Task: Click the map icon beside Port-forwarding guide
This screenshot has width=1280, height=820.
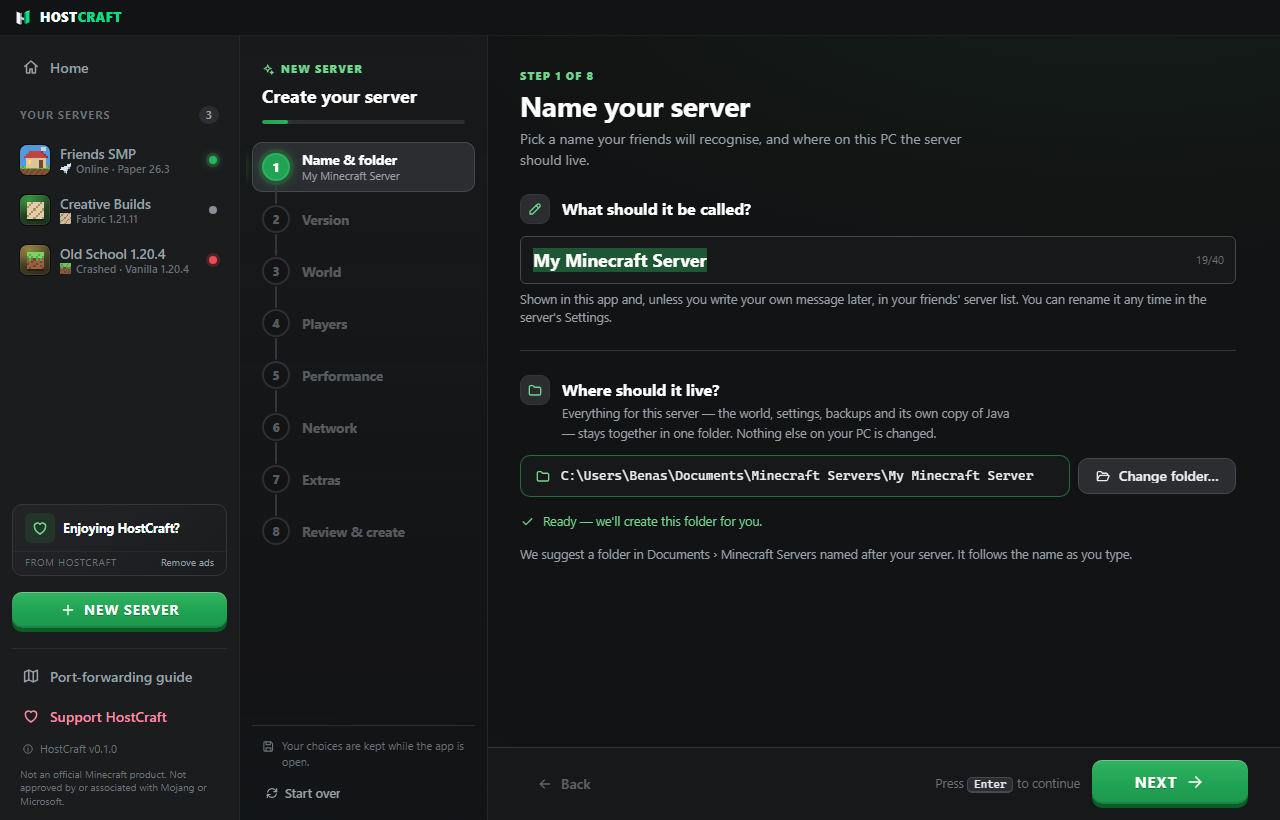Action: 31,677
